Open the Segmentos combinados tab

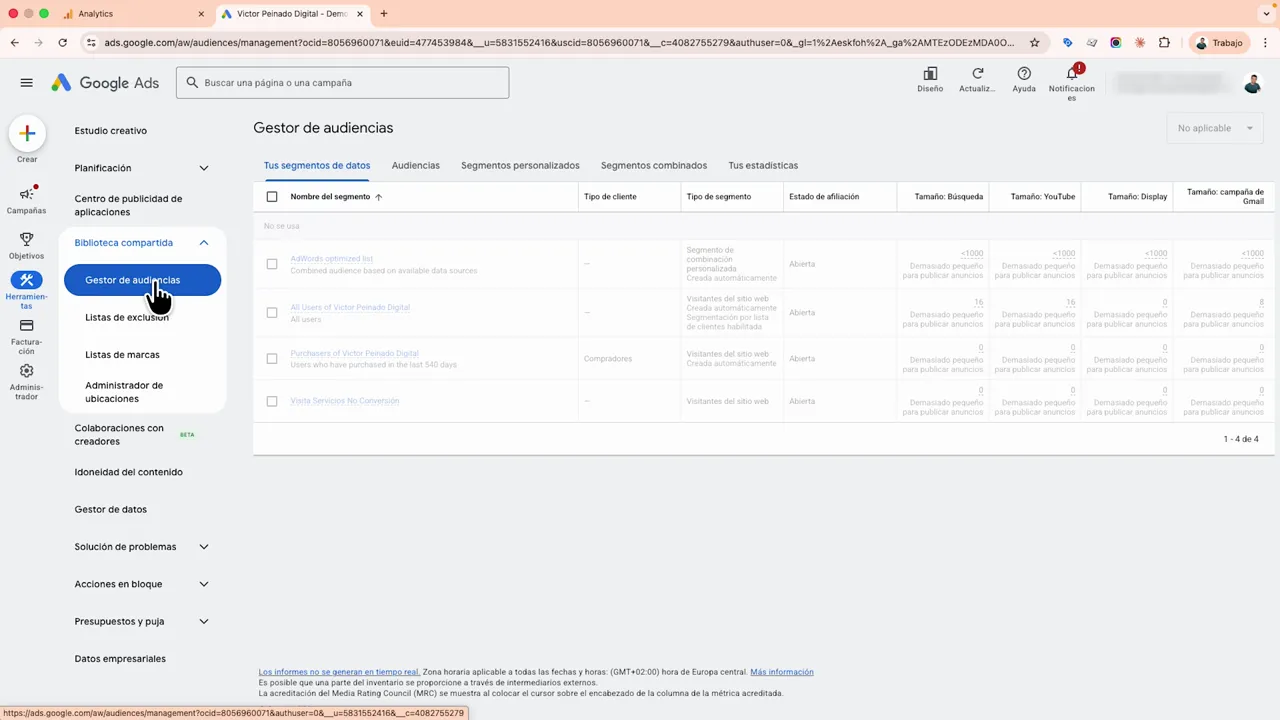tap(654, 166)
